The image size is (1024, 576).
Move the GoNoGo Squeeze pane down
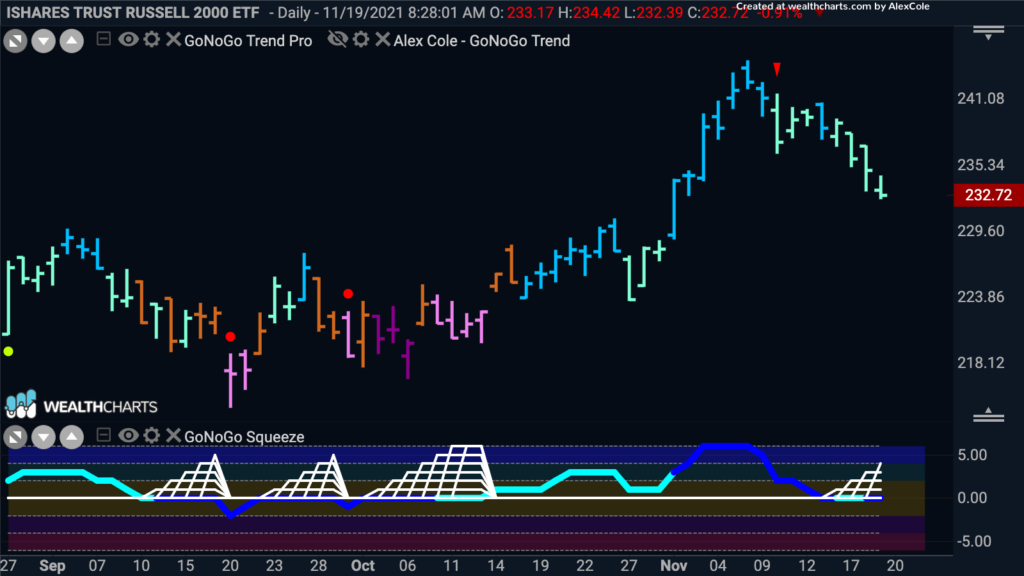point(43,437)
